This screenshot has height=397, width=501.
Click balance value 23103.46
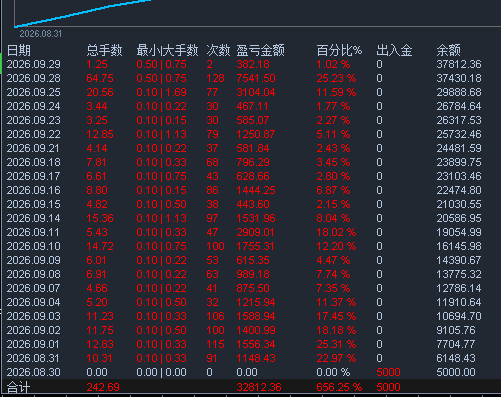(459, 176)
